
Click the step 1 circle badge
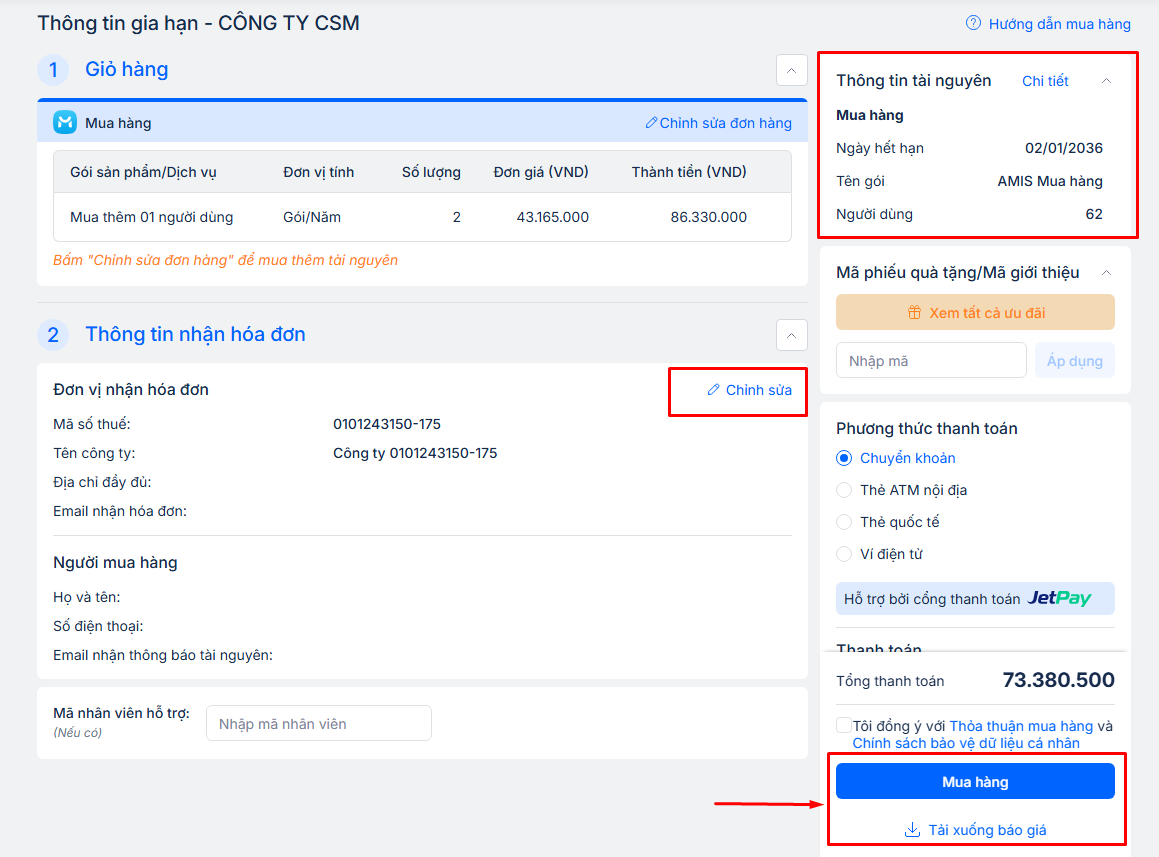click(x=53, y=70)
